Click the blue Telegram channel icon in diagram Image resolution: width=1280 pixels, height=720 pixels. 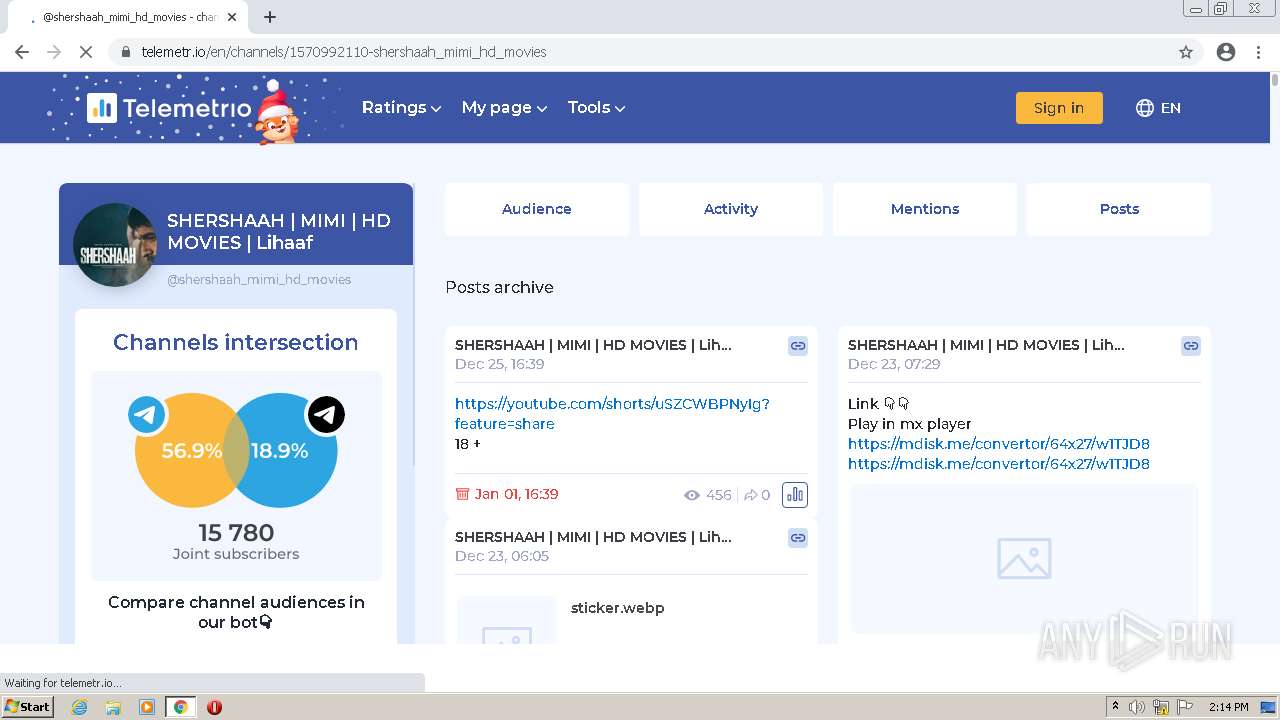point(147,414)
